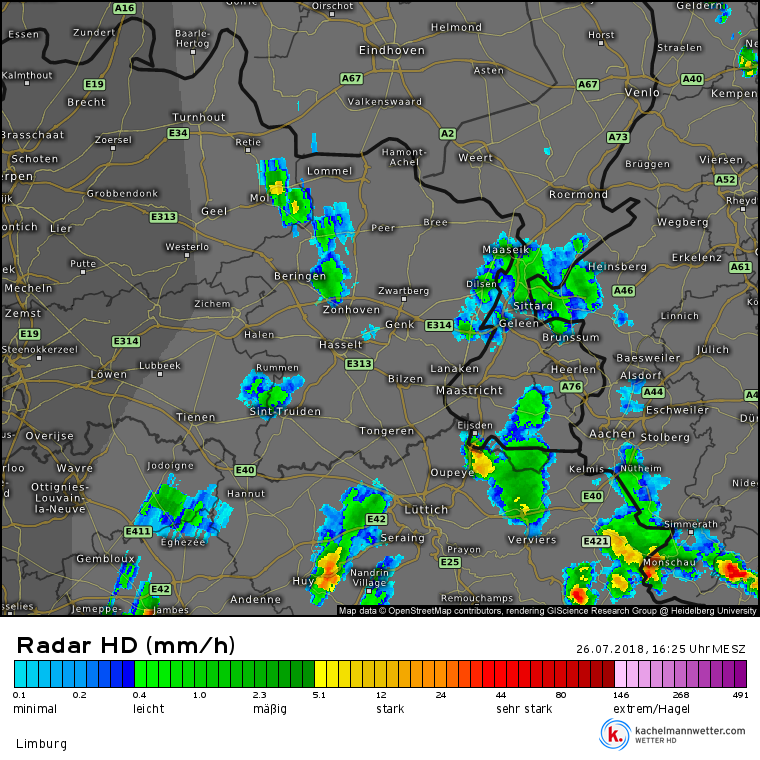Click the A52 road shield

[x=726, y=180]
